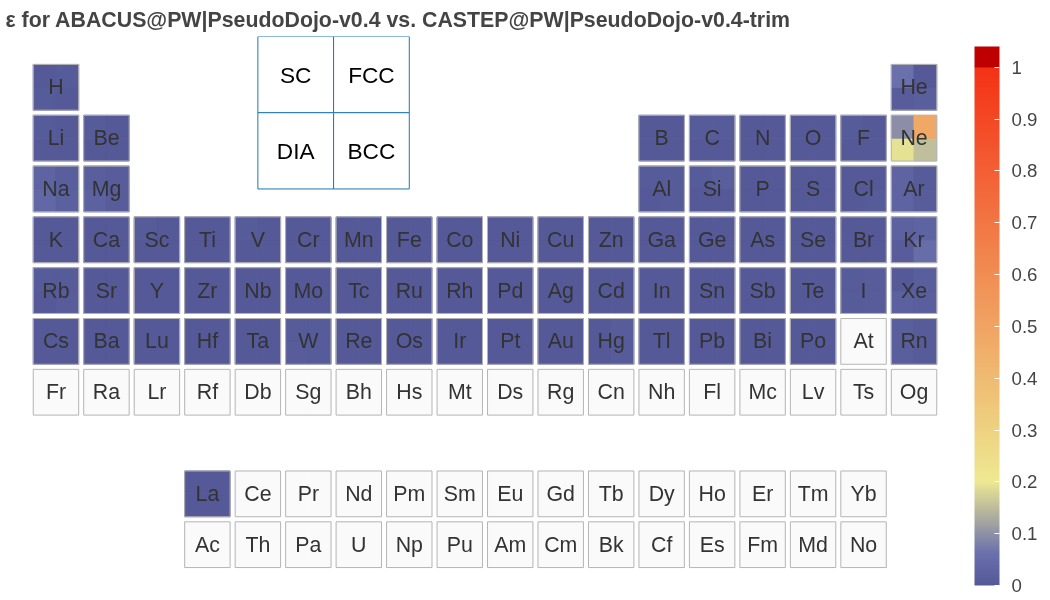Screen dimensions: 1050x600
Task: Click the SC quadrant in the legend
Action: pyautogui.click(x=296, y=75)
